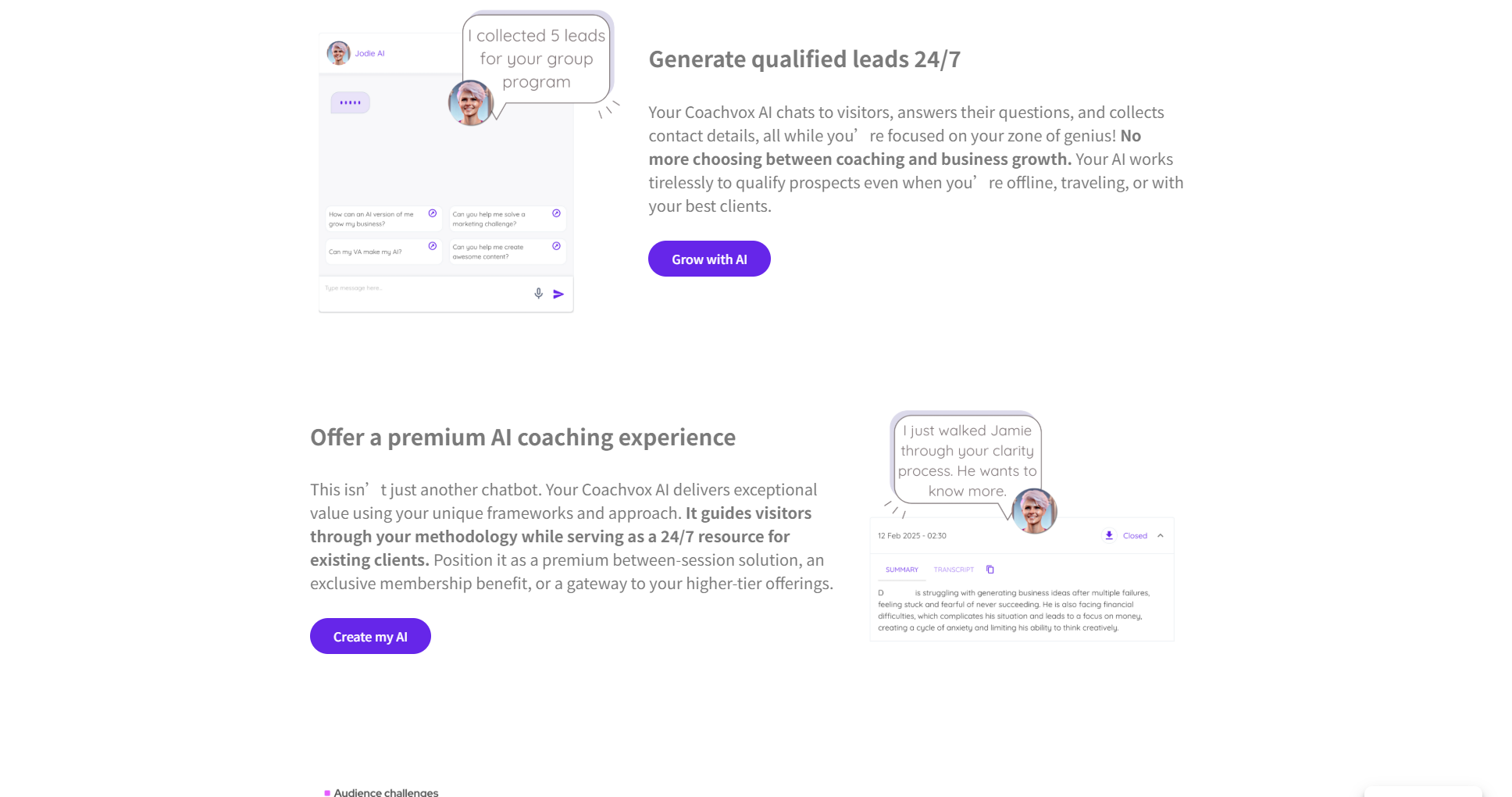Click the Closed status label
1512x797 pixels.
(x=1135, y=536)
